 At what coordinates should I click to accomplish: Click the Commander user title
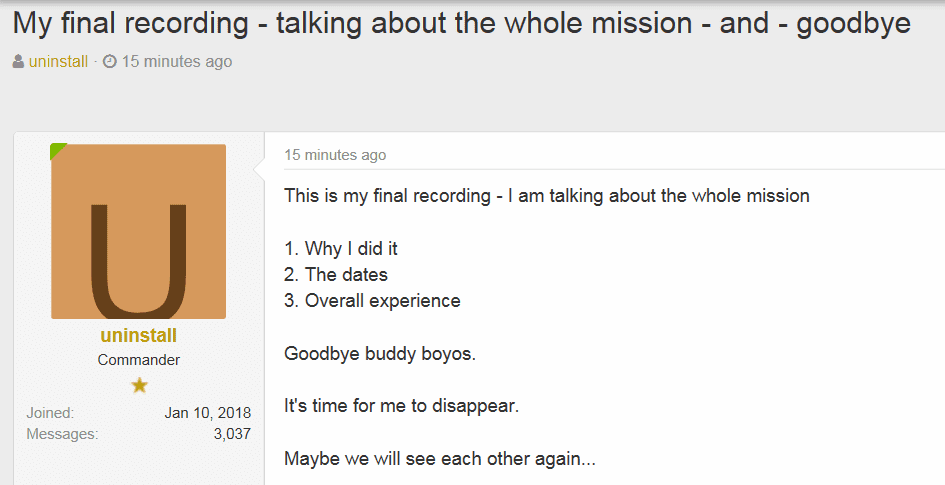tap(139, 360)
